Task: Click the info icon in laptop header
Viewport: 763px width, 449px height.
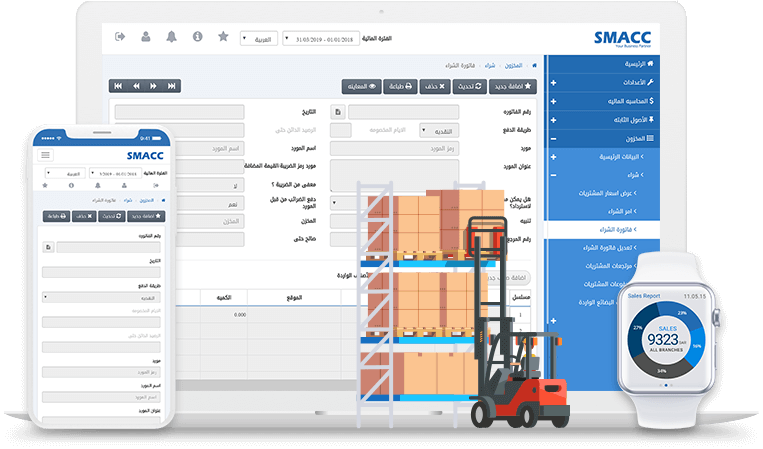Action: (197, 37)
